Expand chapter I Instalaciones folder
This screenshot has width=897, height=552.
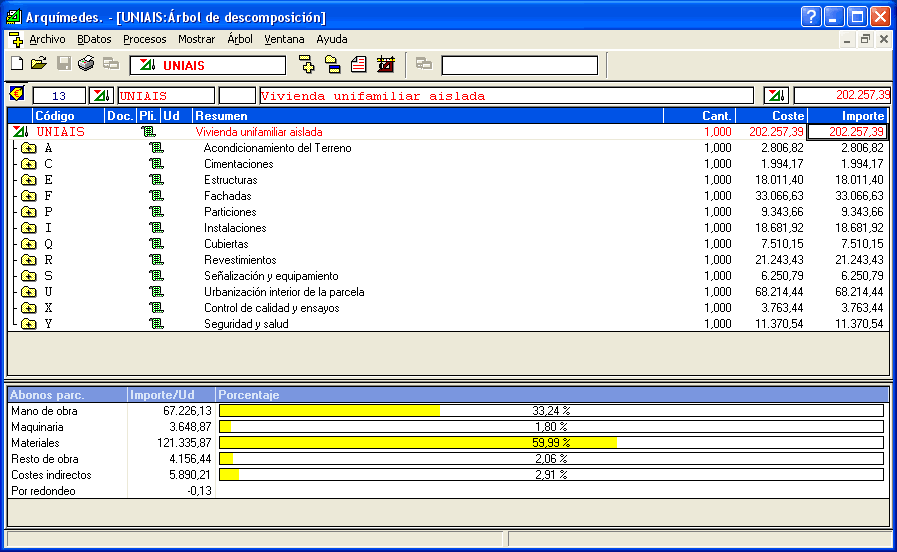click(29, 228)
